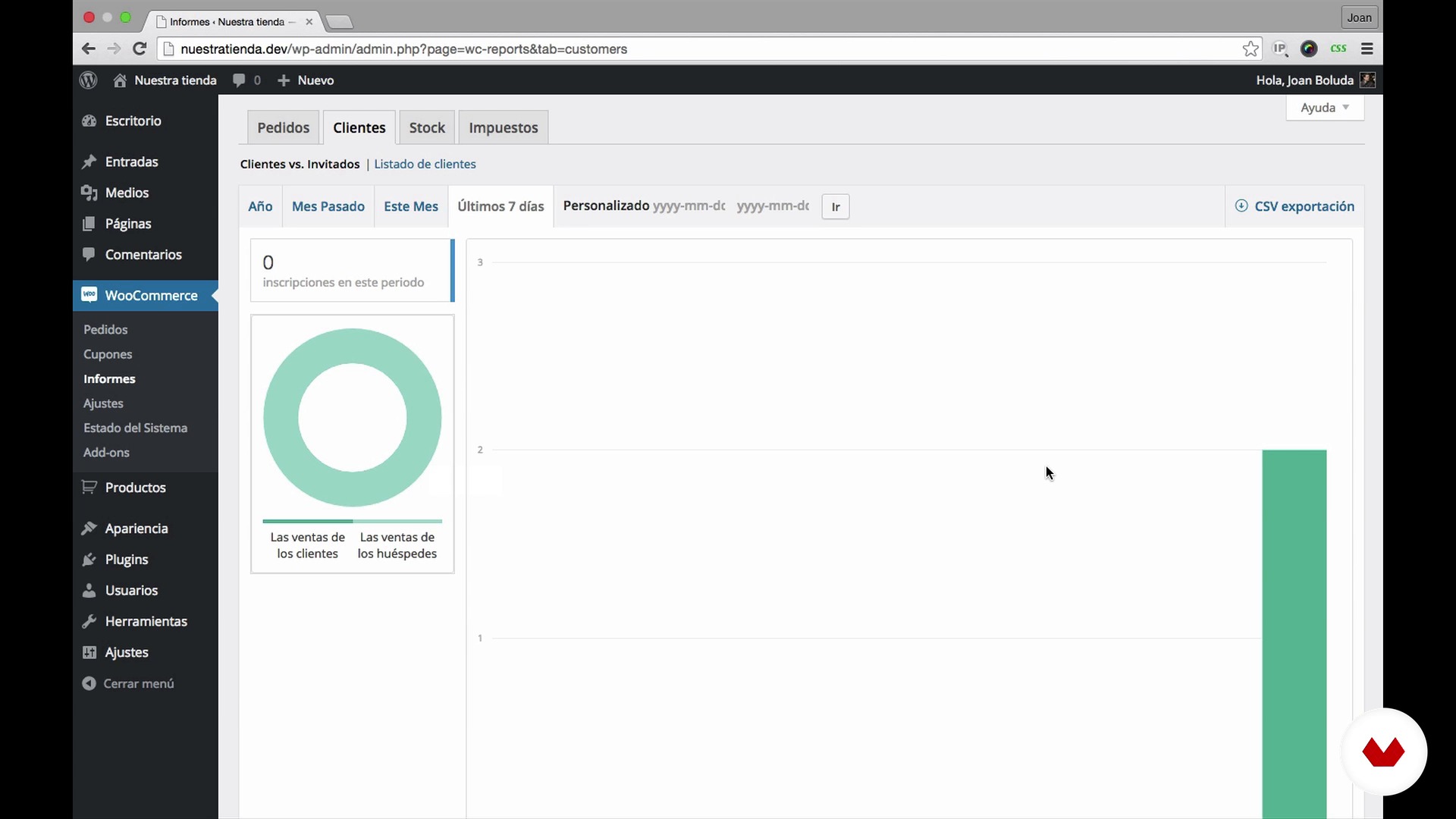The width and height of the screenshot is (1456, 819).
Task: Click the round dark color-picker extension icon
Action: (x=1309, y=49)
